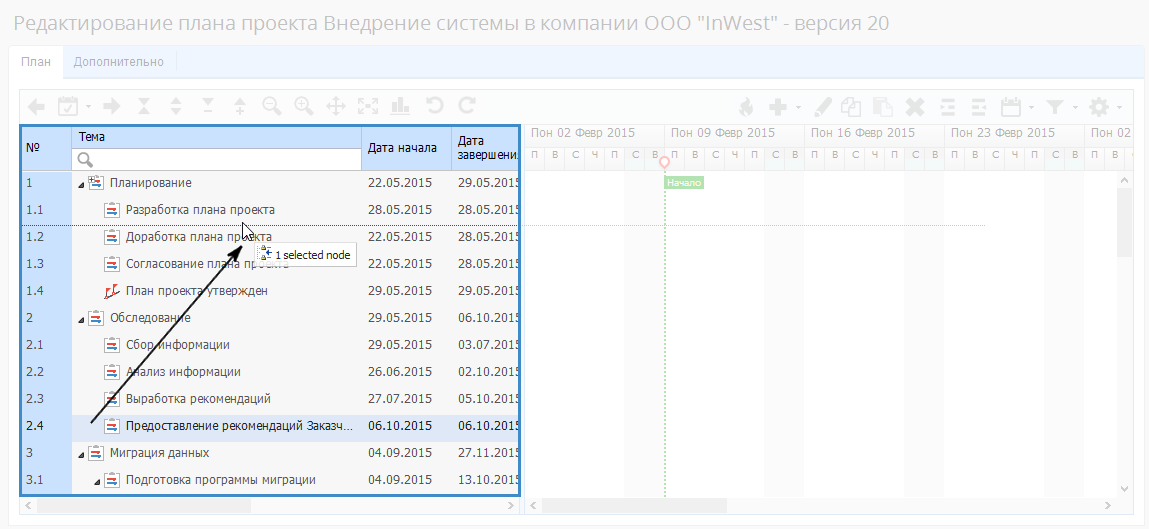This screenshot has width=1149, height=529.
Task: Switch to the План tab
Action: [x=35, y=62]
